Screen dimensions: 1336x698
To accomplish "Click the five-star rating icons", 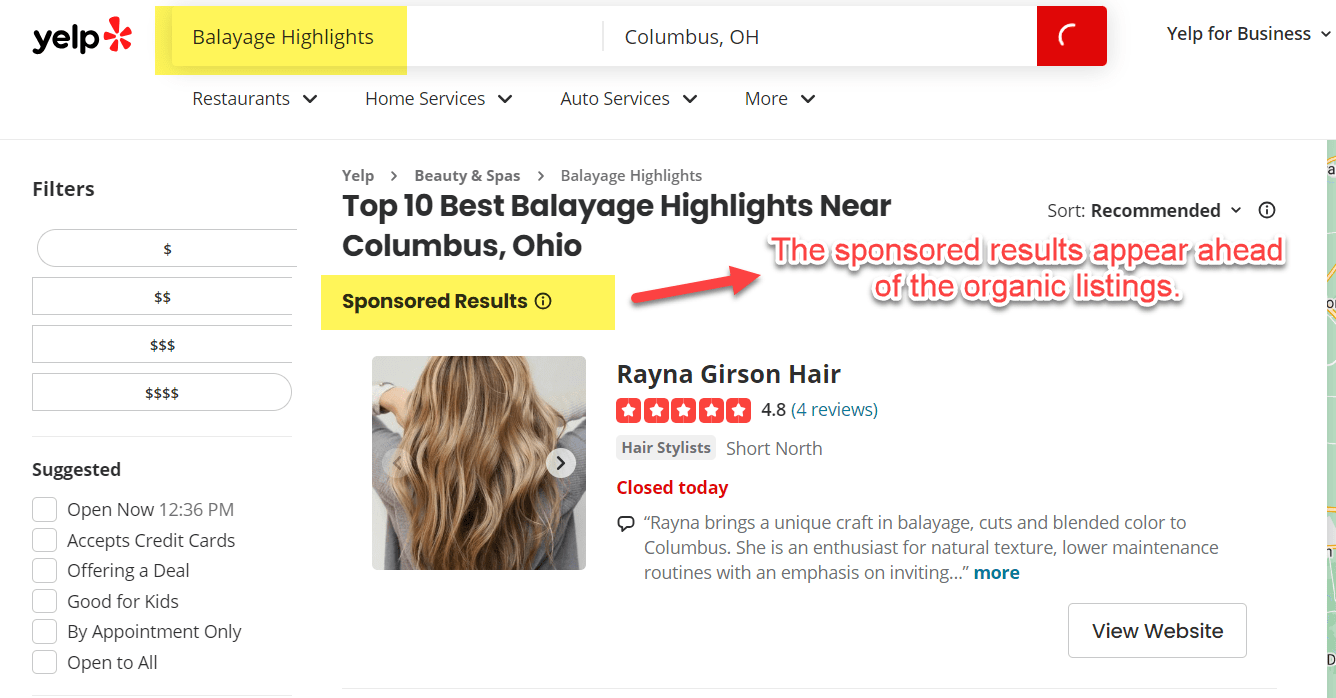I will (x=684, y=410).
